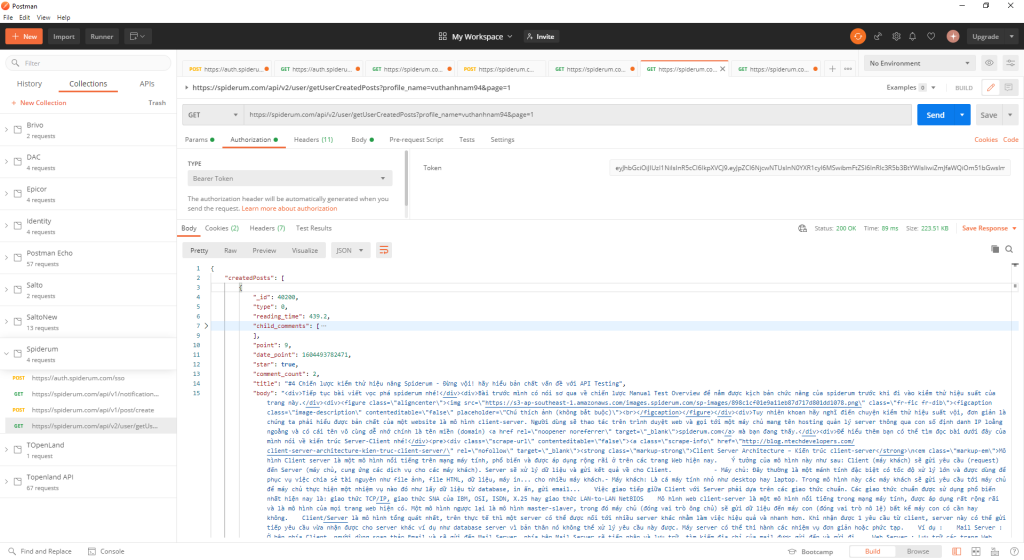The width and height of the screenshot is (1024, 560).
Task: Open the Headers (11) request tab
Action: click(313, 140)
